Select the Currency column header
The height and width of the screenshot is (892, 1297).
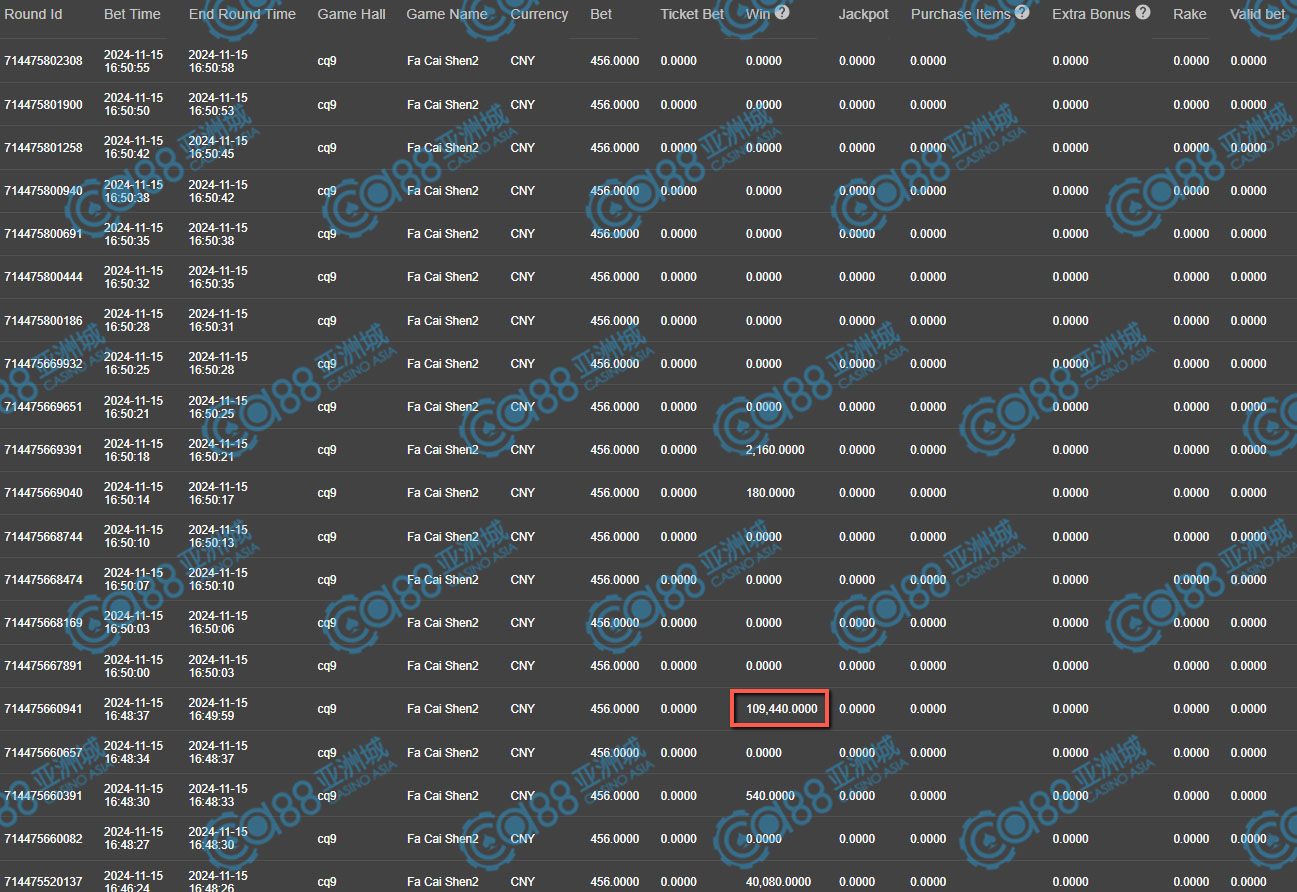[539, 14]
